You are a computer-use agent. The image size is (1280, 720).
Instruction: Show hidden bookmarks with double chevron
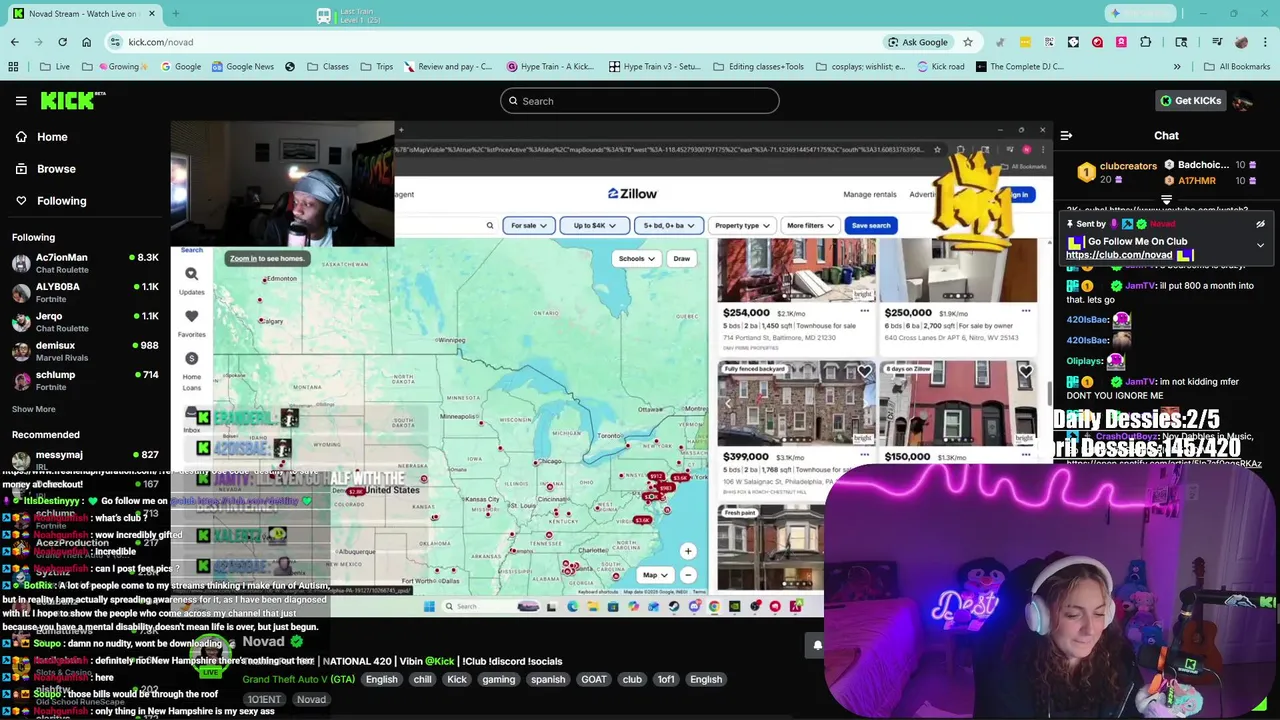point(1177,67)
